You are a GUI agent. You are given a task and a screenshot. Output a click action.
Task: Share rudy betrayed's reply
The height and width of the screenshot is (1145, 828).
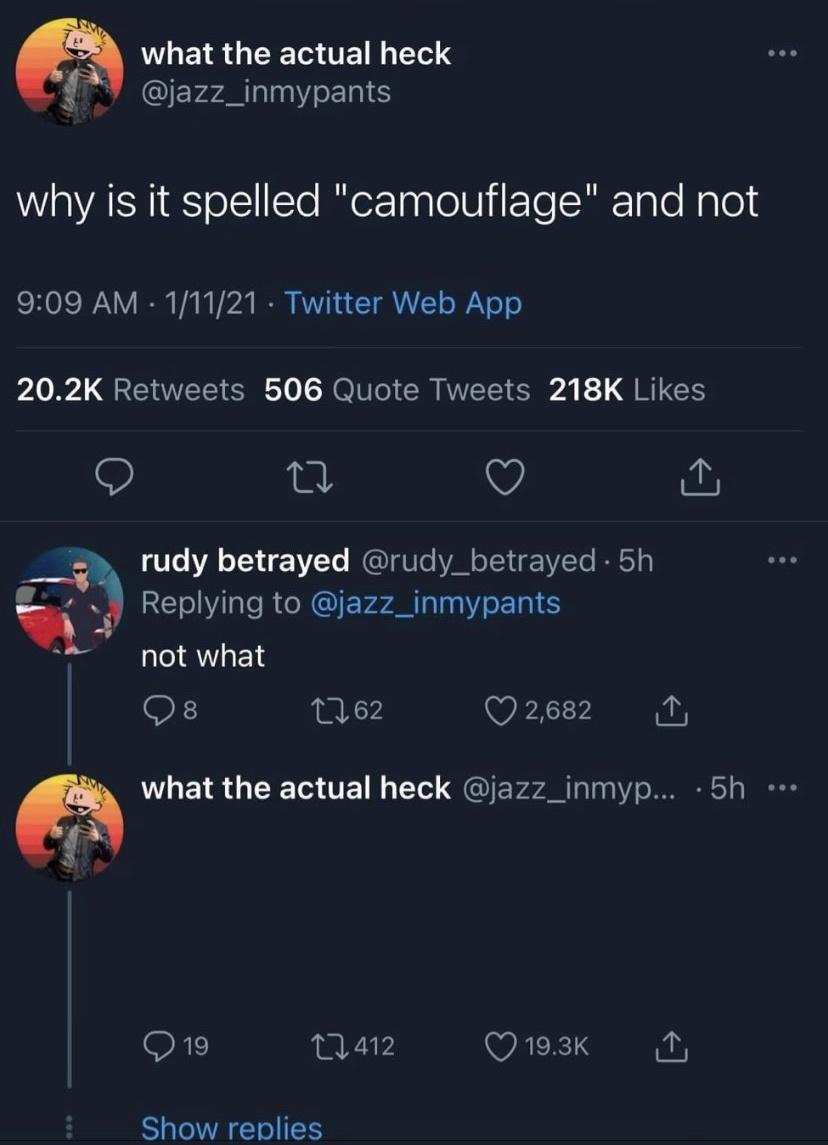(x=668, y=711)
